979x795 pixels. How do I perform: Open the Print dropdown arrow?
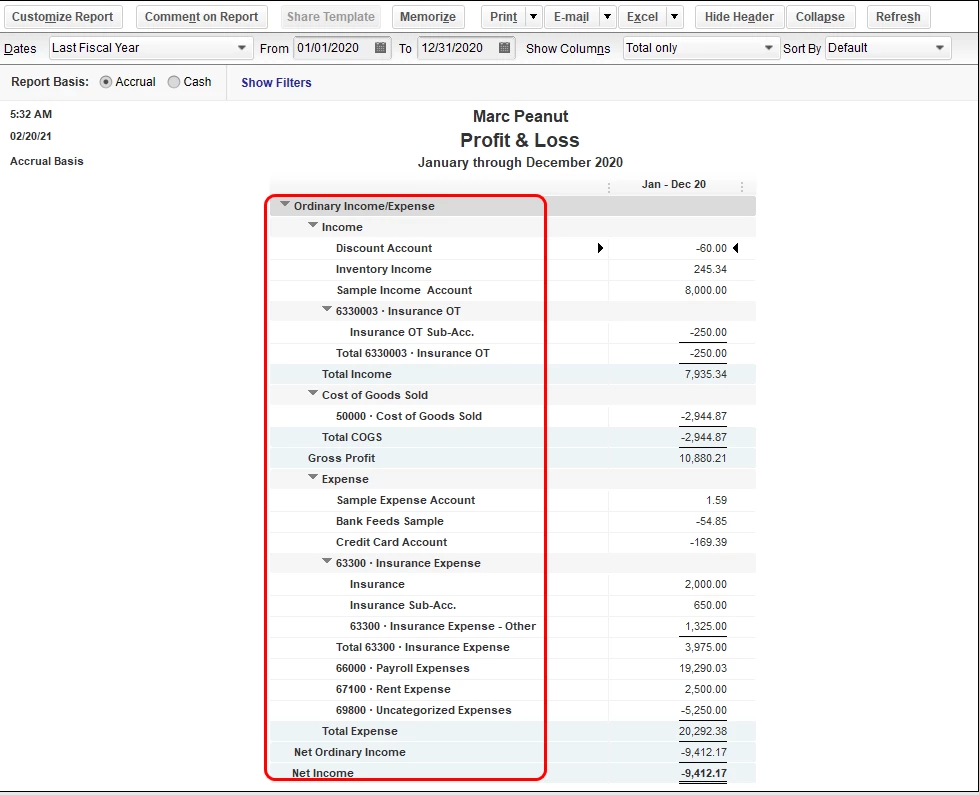coord(533,17)
